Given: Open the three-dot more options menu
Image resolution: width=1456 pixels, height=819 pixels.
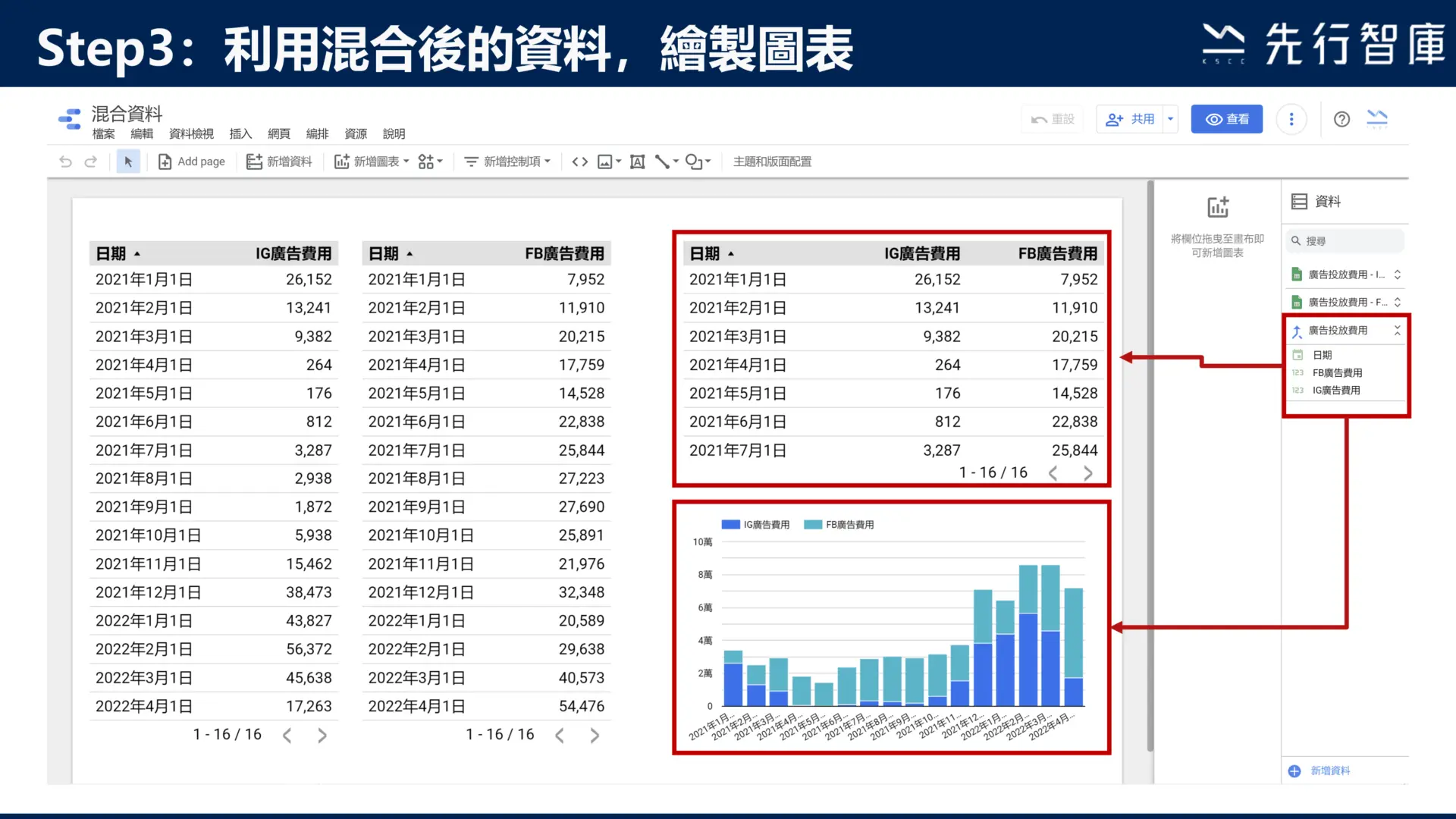Looking at the screenshot, I should click(1291, 119).
